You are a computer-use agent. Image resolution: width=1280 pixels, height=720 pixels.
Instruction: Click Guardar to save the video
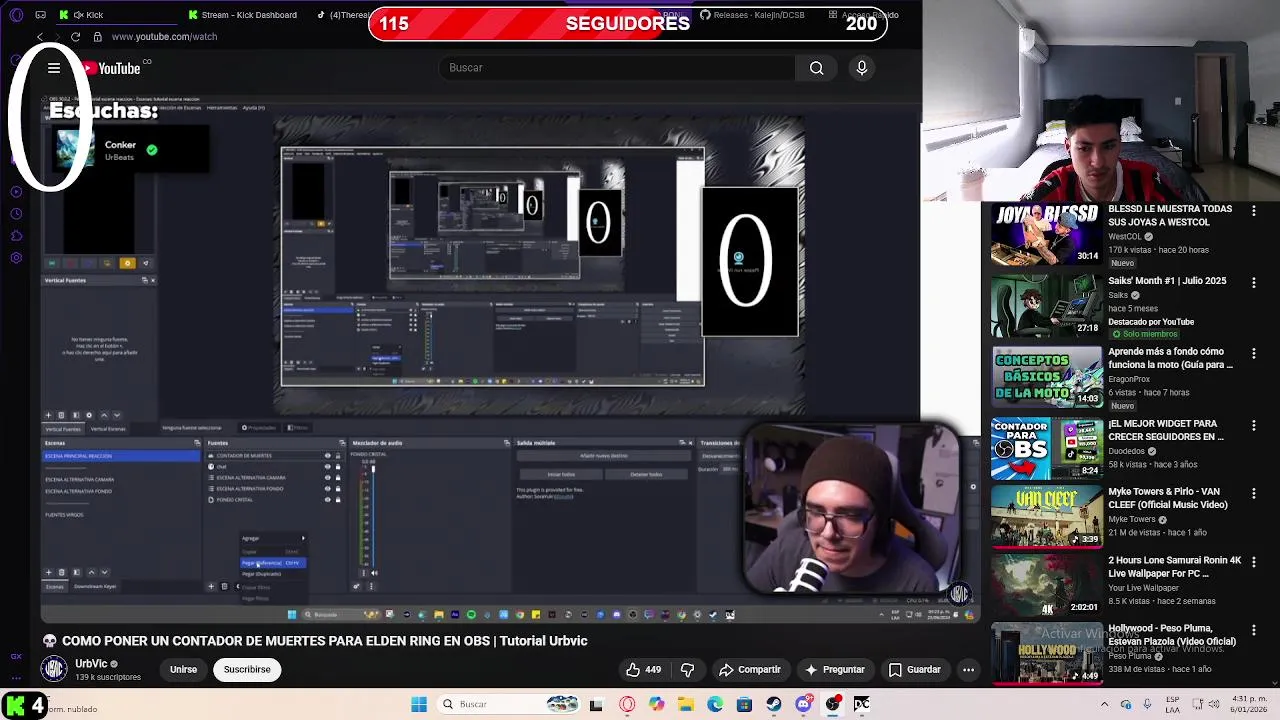(x=915, y=670)
